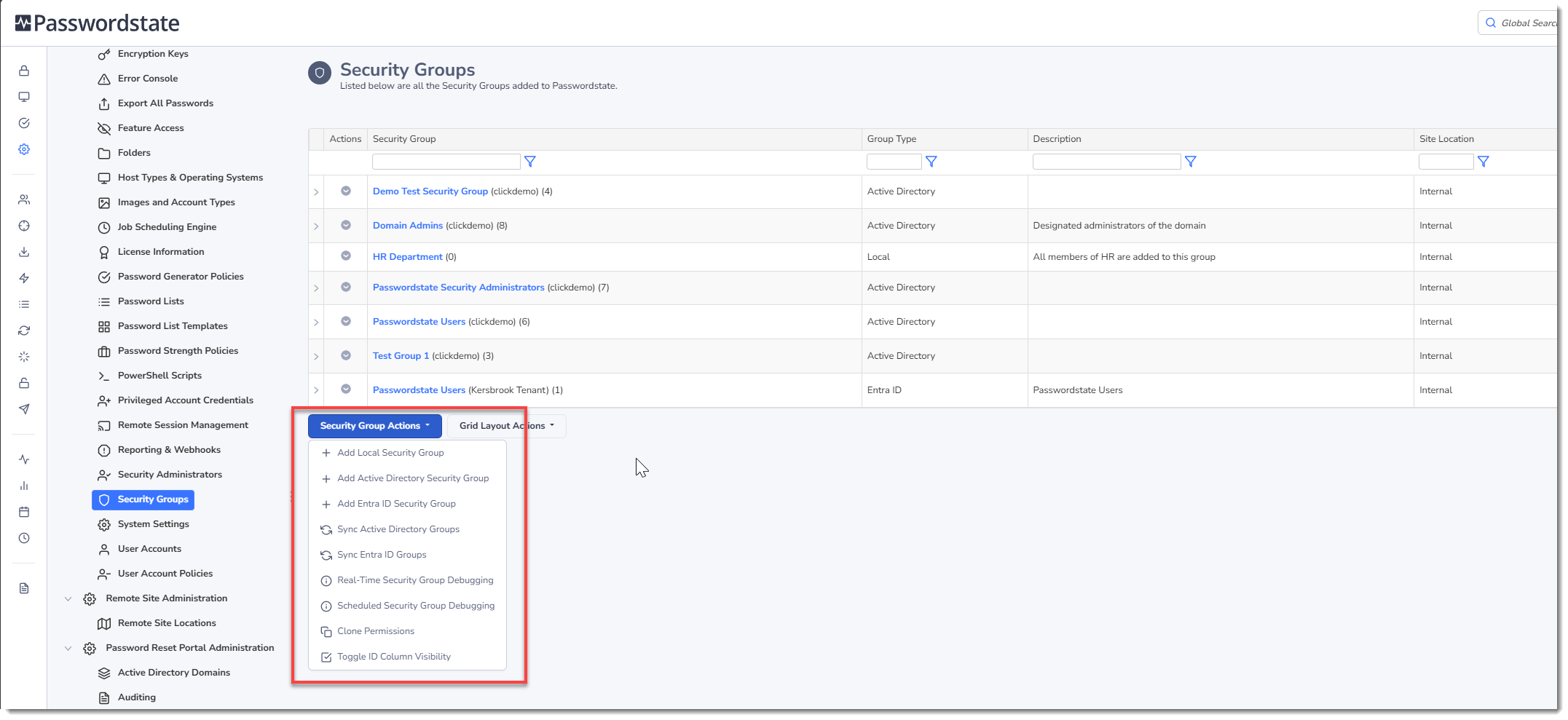
Task: Collapse the Password Reset Portal Administration section
Action: pos(68,649)
